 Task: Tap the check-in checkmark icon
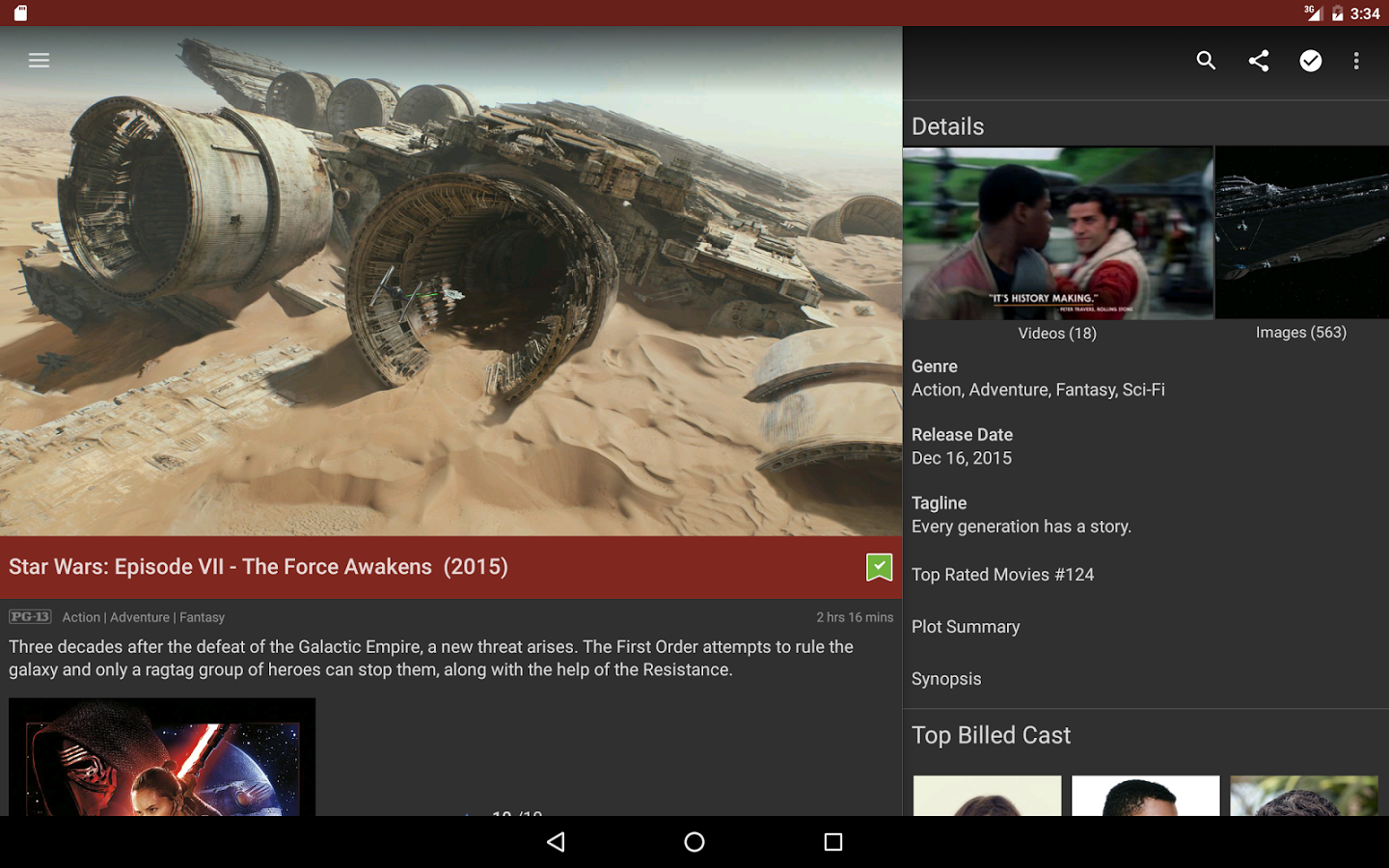pyautogui.click(x=1310, y=61)
